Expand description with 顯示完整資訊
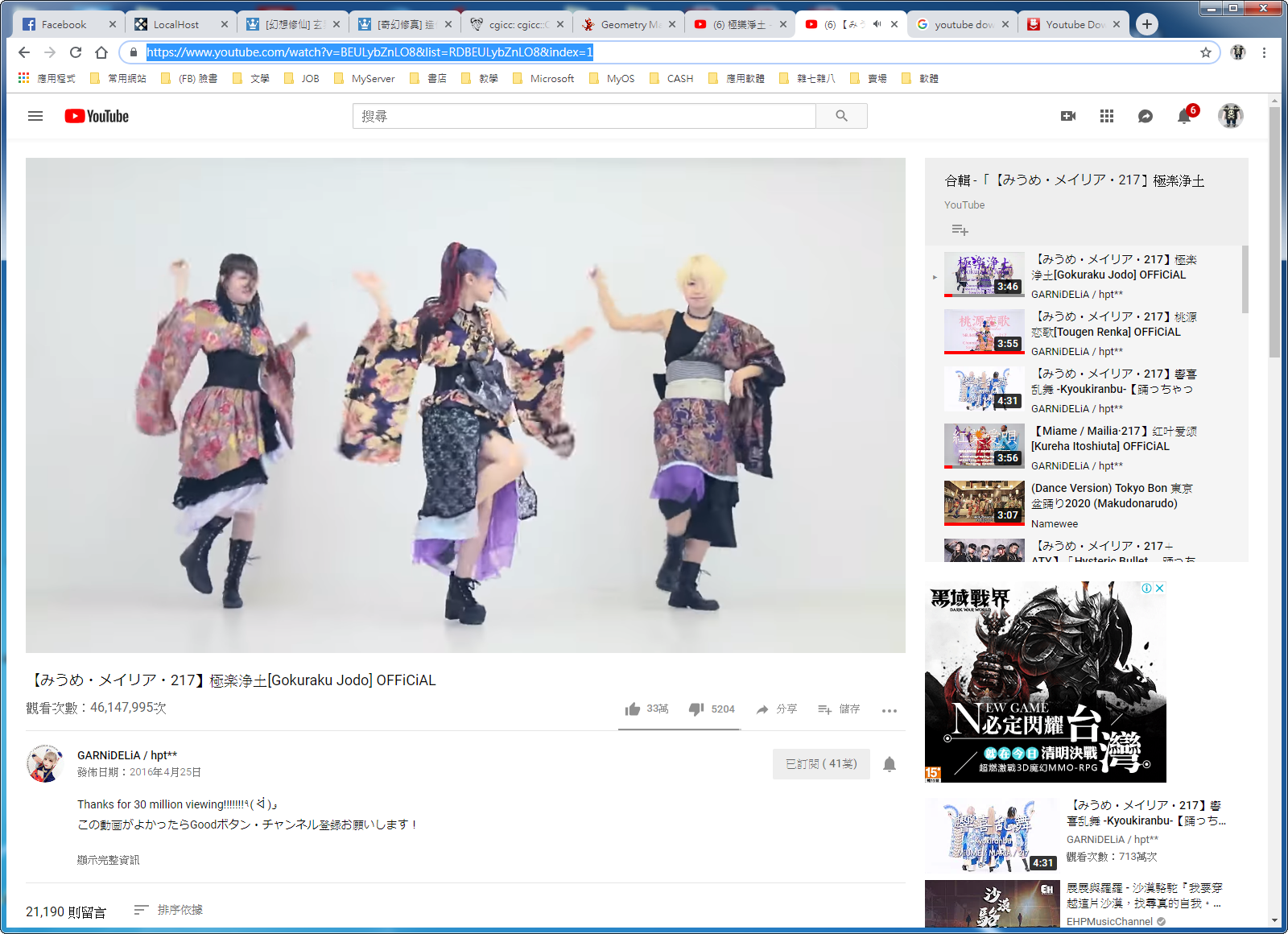 click(x=109, y=860)
